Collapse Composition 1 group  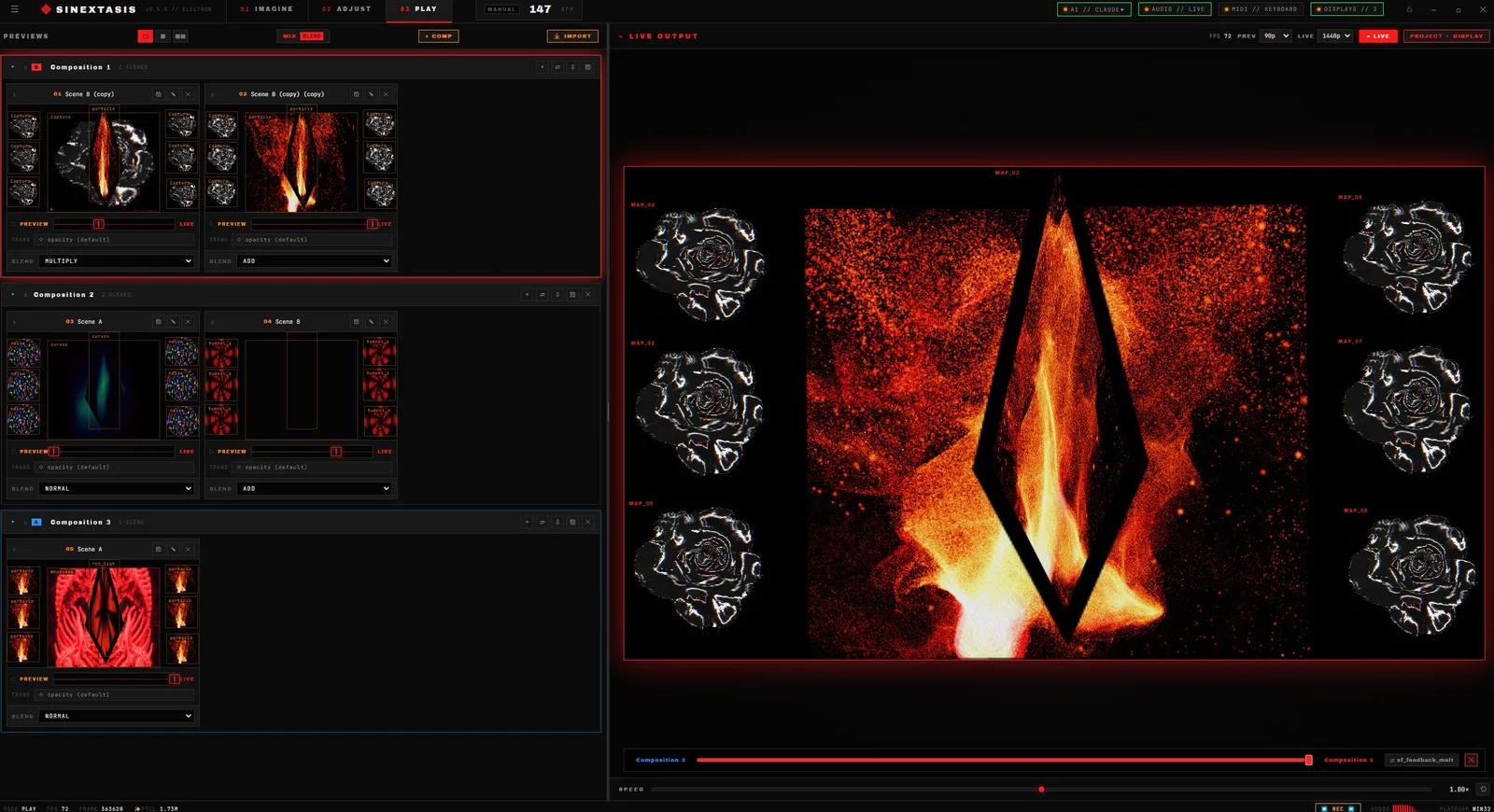(13, 67)
